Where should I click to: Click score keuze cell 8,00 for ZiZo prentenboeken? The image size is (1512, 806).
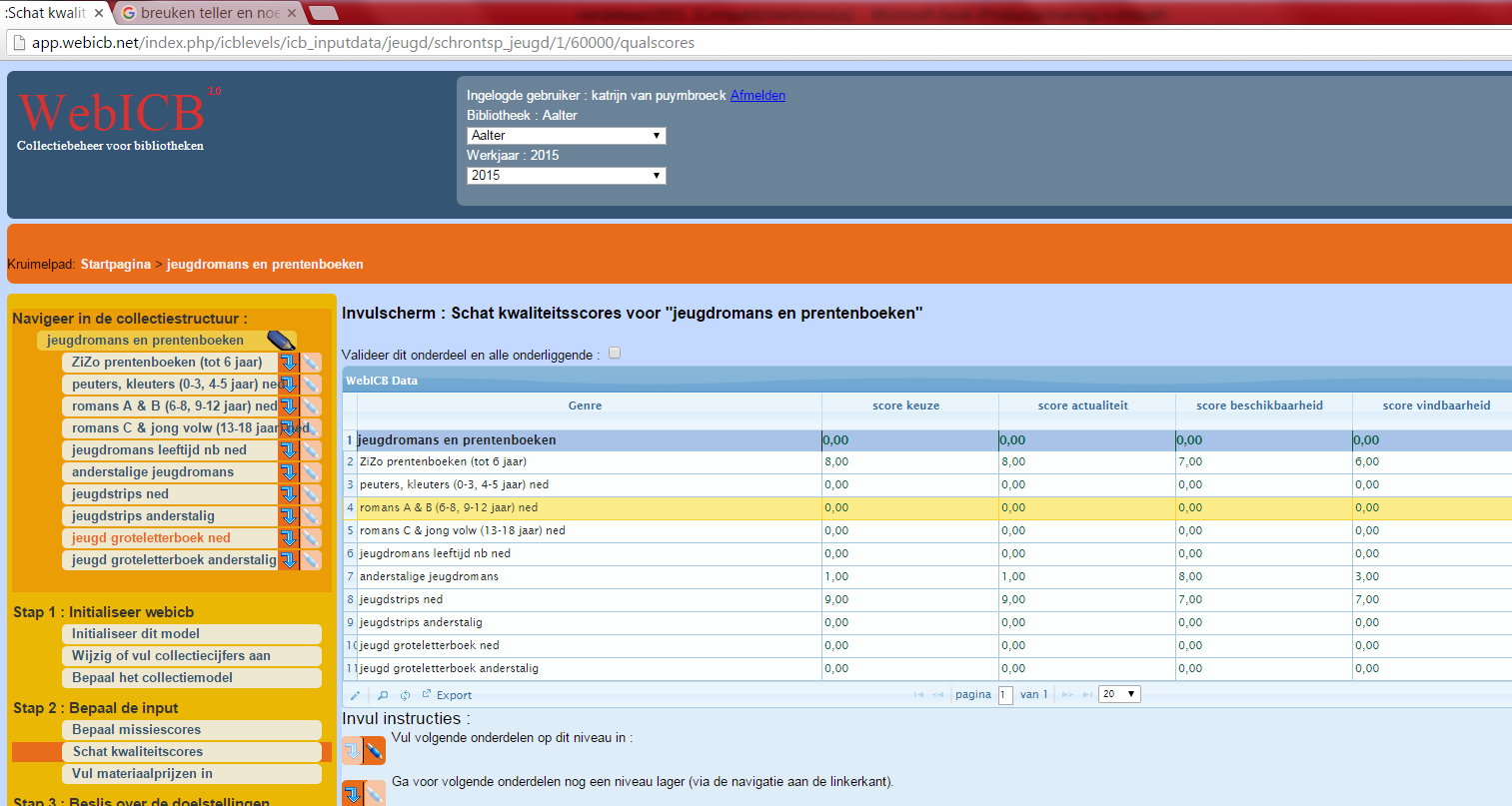pyautogui.click(x=909, y=462)
